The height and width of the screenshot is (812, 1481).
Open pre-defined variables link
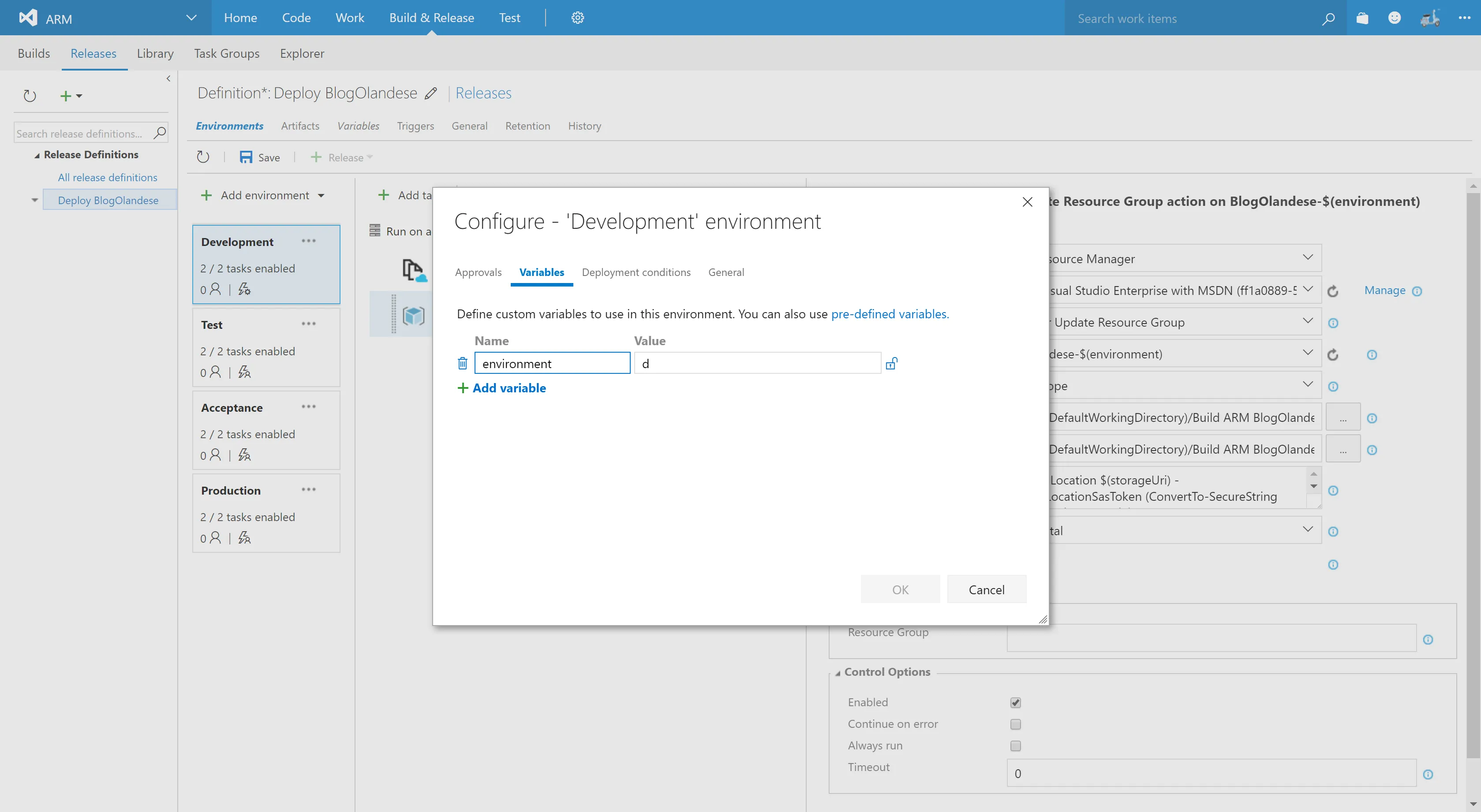pyautogui.click(x=890, y=314)
